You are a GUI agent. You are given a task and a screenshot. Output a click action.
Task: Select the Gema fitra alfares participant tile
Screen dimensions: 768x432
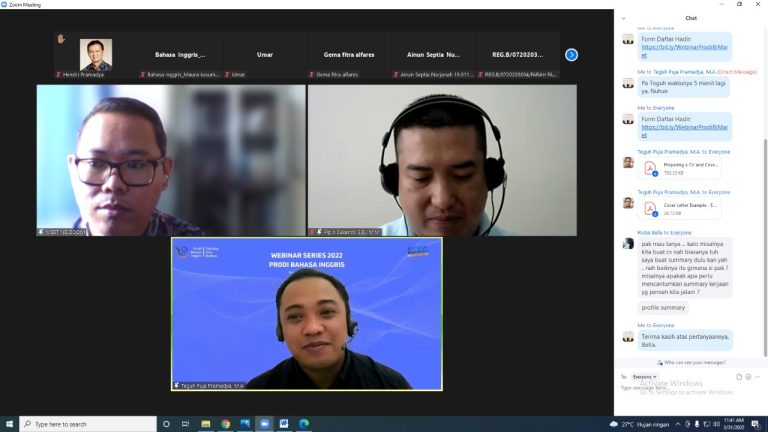click(x=349, y=55)
